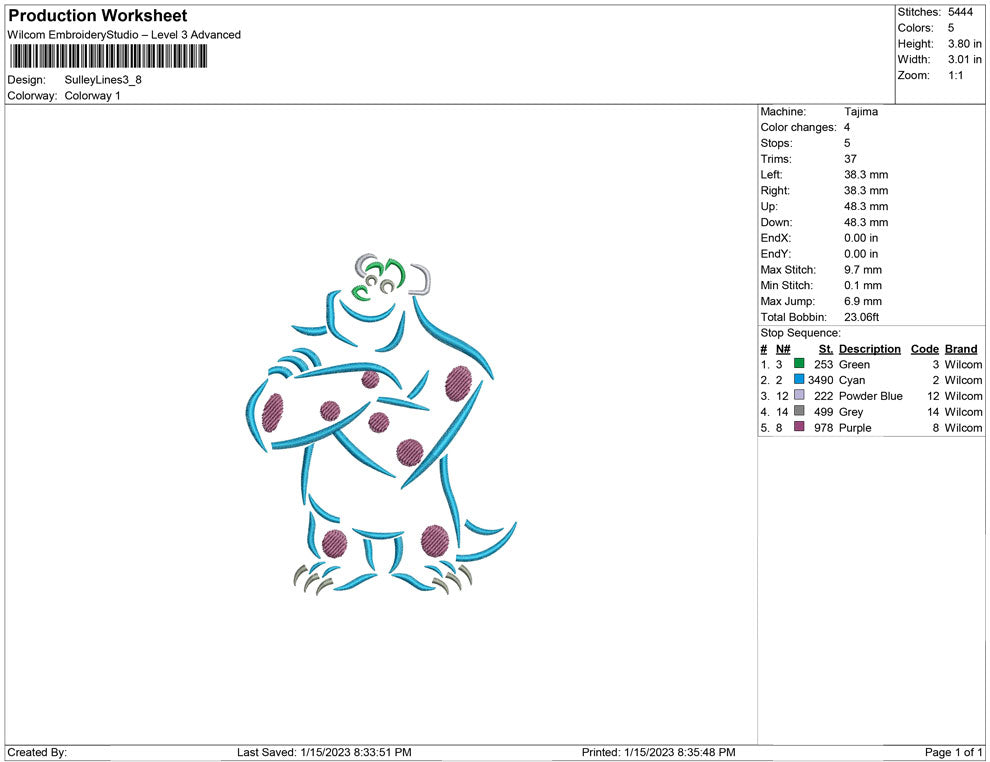Open the Zoom 1:1 setting
Viewport: 990px width, 762px height.
pos(954,74)
